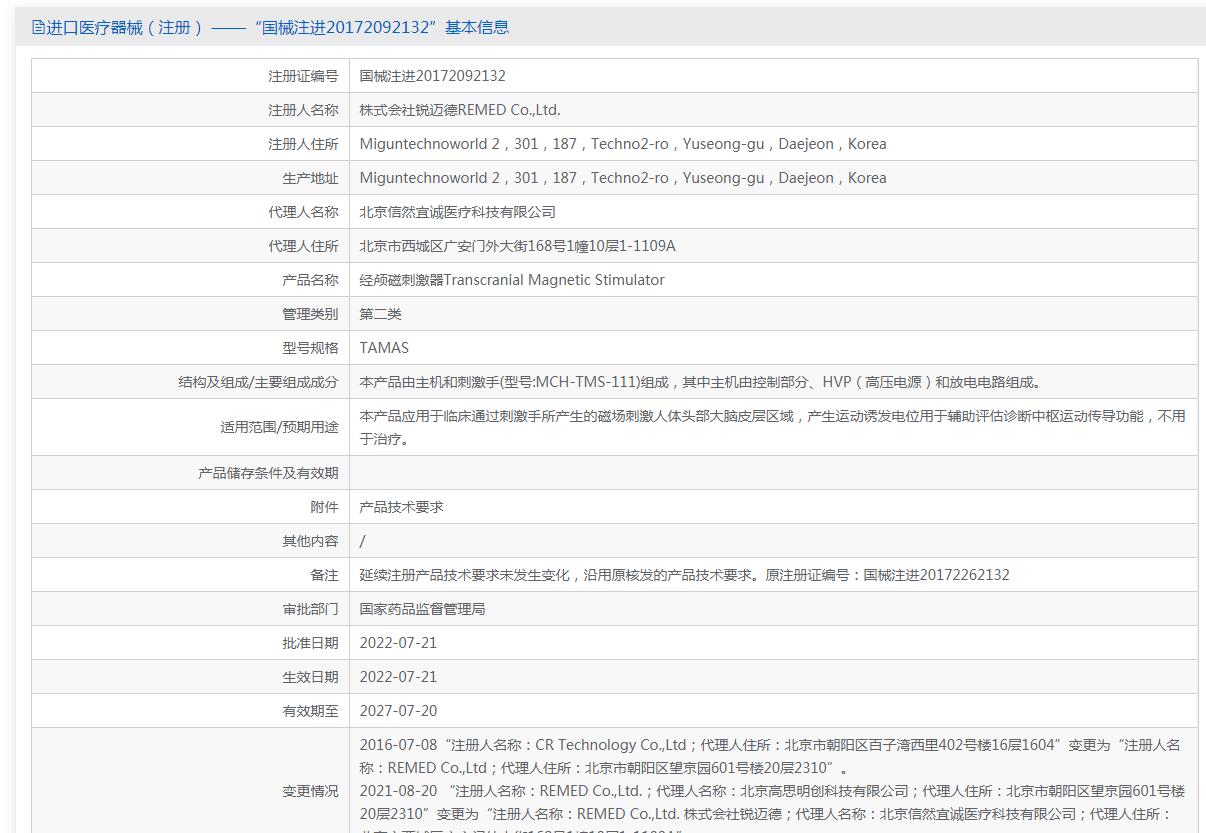Select the Miguntechnoworld address in the 注册人住所 row
The height and width of the screenshot is (833, 1206).
tap(623, 144)
